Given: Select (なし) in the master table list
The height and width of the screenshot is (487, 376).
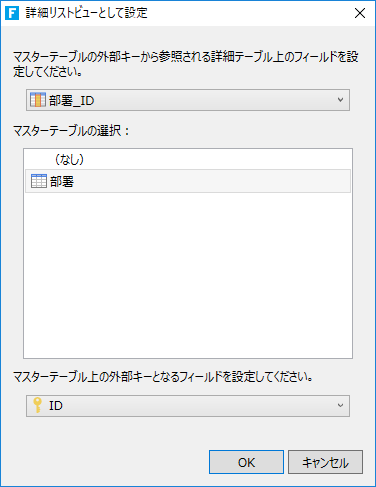Looking at the screenshot, I should tap(69, 160).
